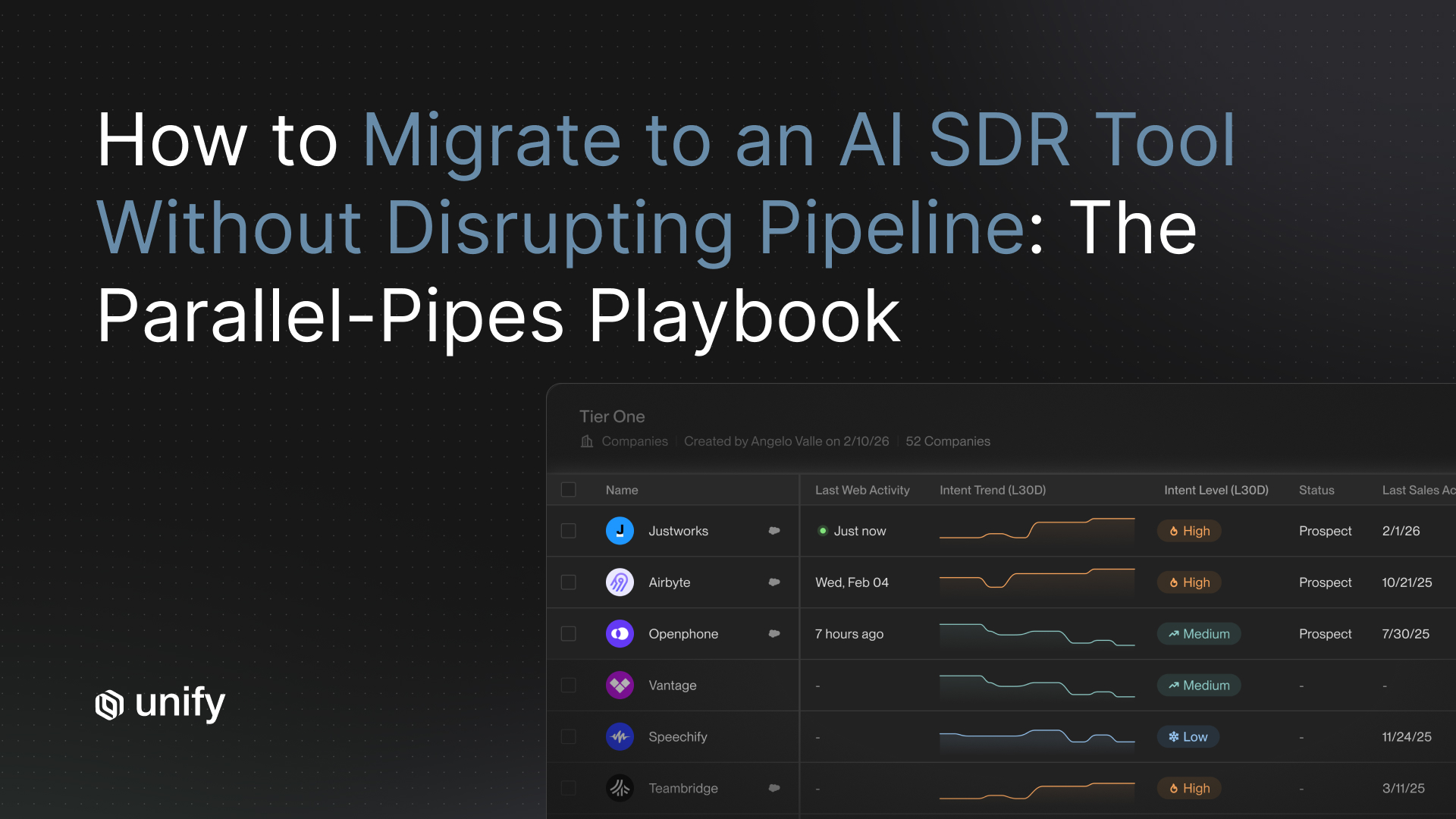Click the Salesforce cloud icon on Teambridge row

[x=774, y=788]
